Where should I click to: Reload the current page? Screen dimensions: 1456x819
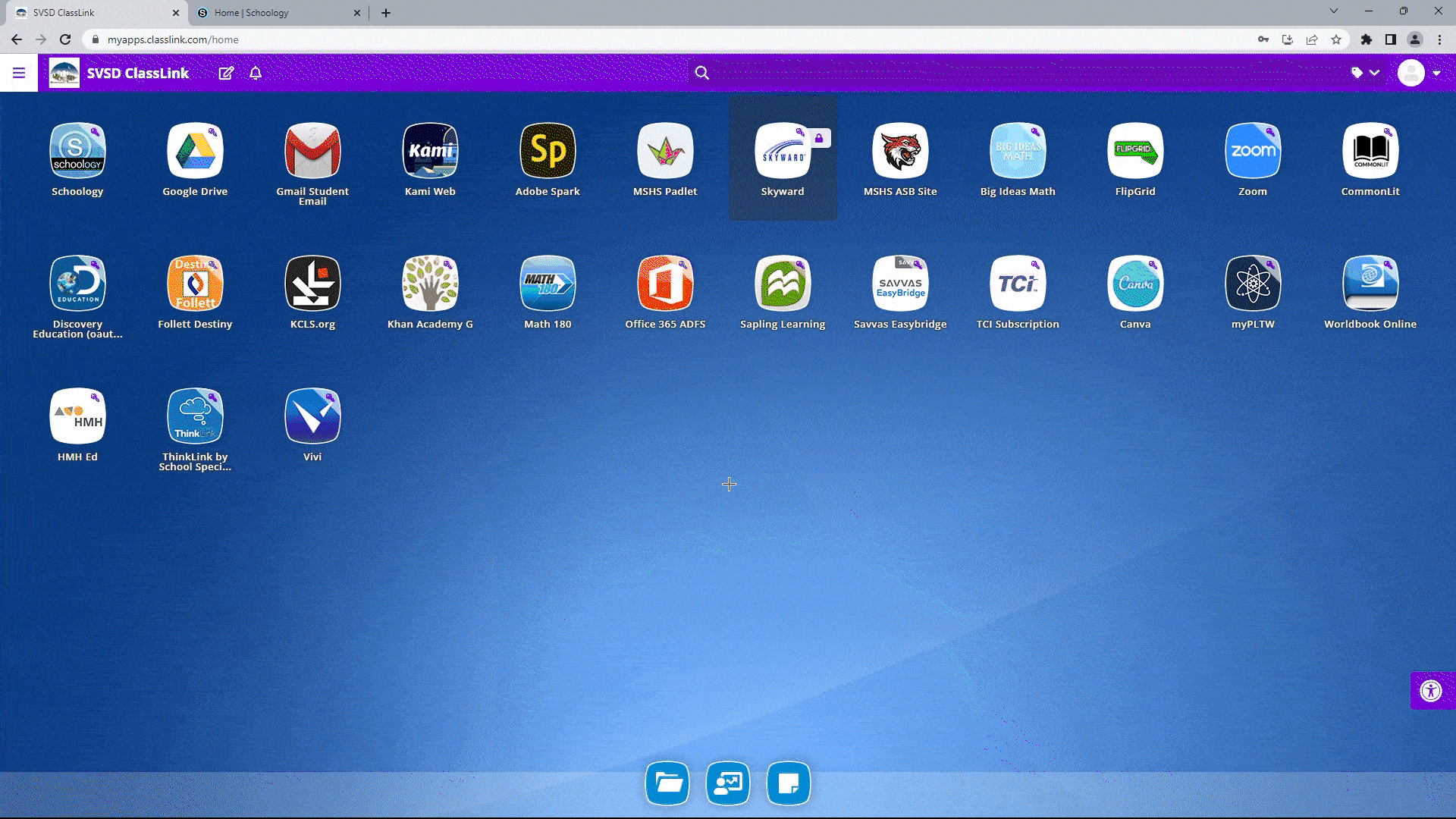(x=65, y=39)
